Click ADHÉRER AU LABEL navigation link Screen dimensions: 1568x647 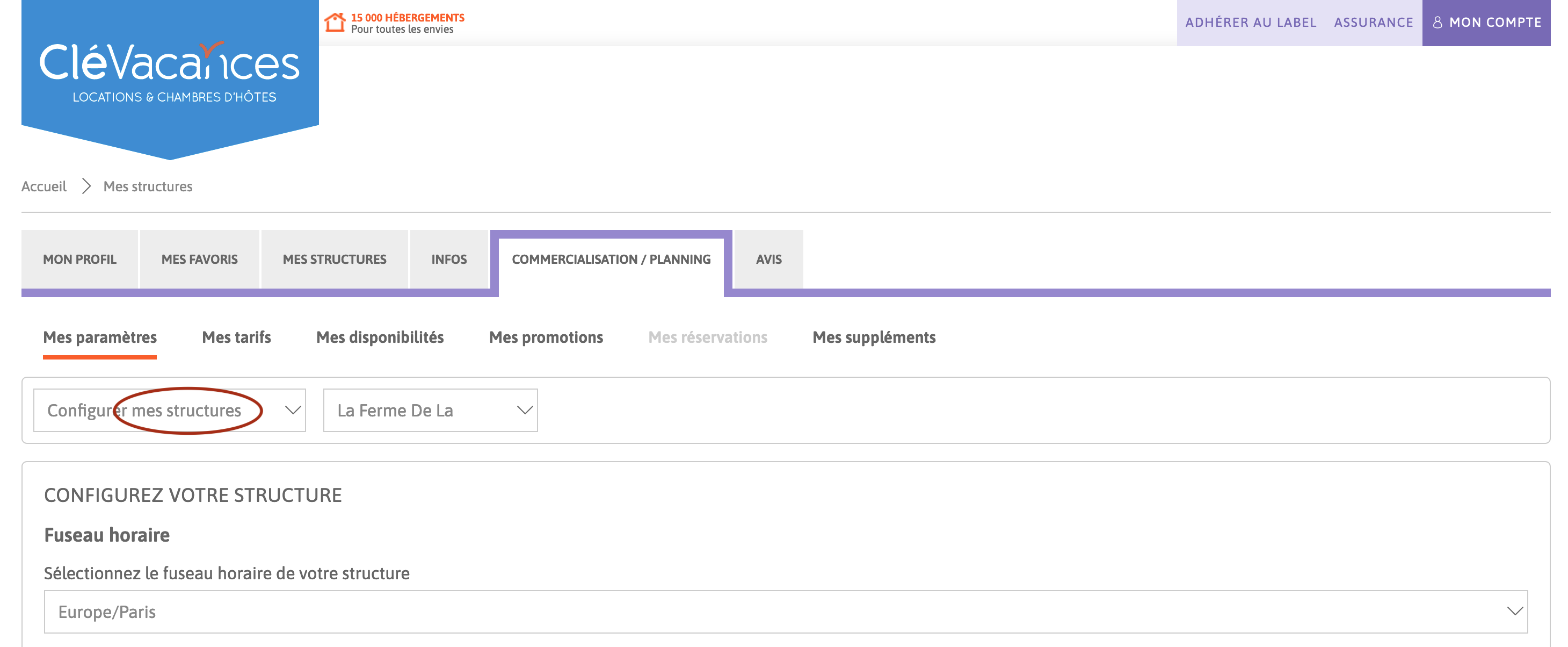(1248, 22)
